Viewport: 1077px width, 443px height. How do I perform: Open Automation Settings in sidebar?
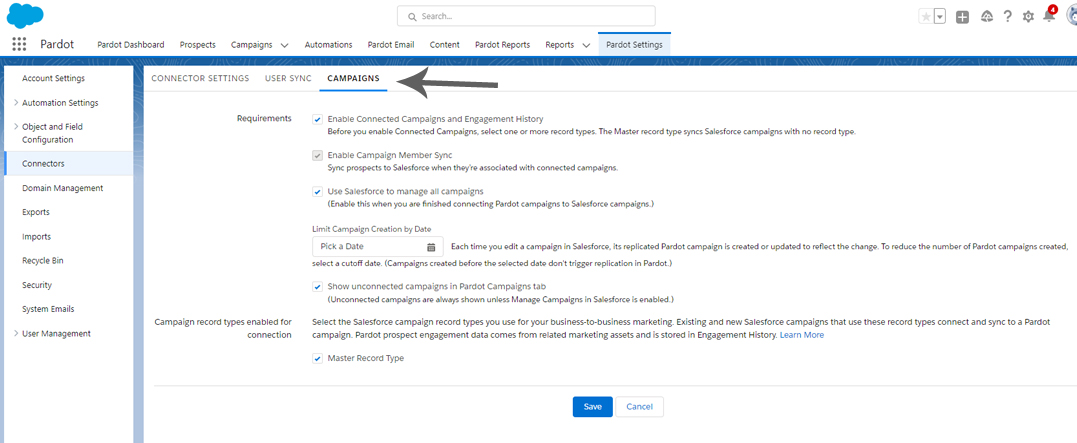click(60, 103)
